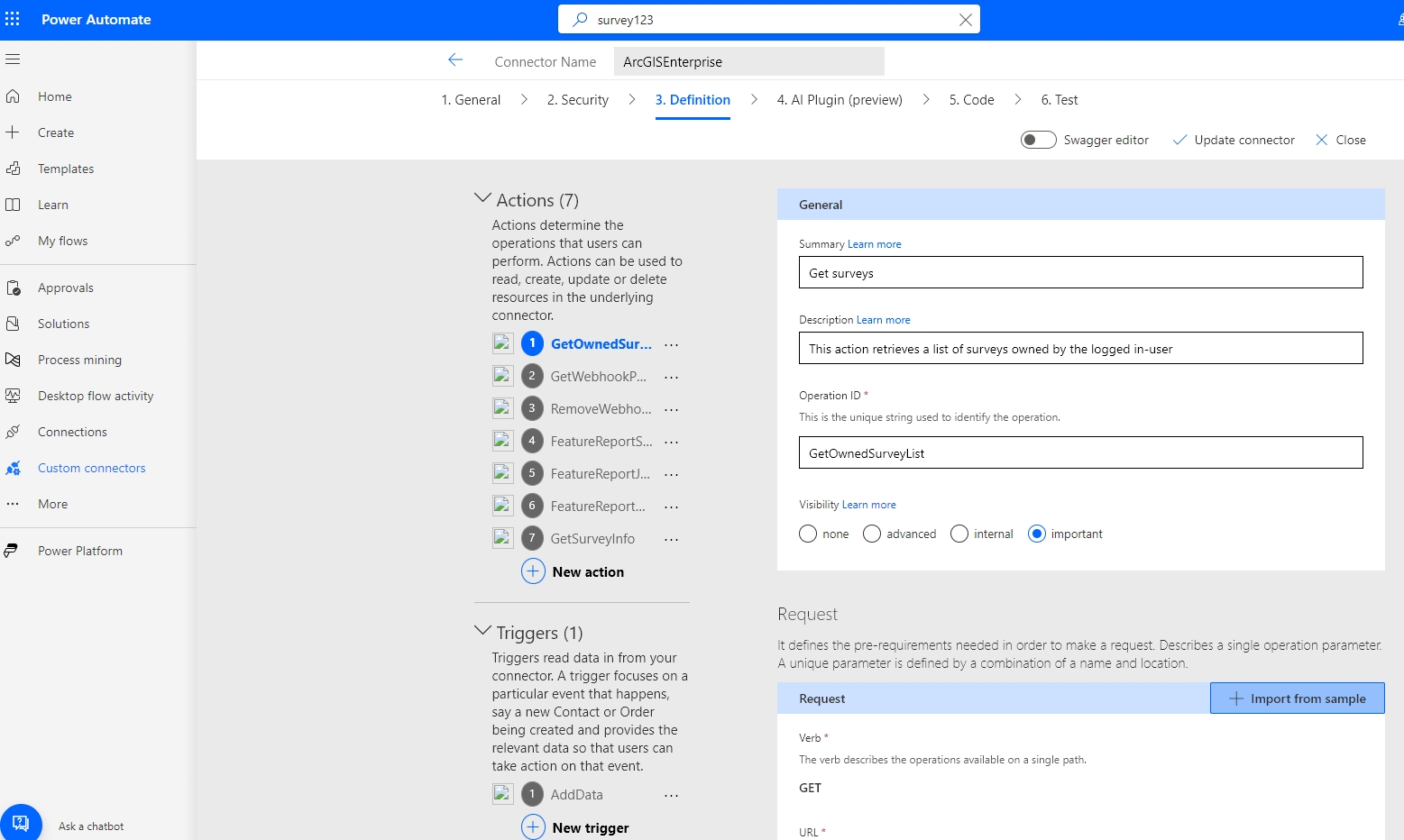Click Import from sample
Viewport: 1404px width, 840px height.
click(1297, 698)
